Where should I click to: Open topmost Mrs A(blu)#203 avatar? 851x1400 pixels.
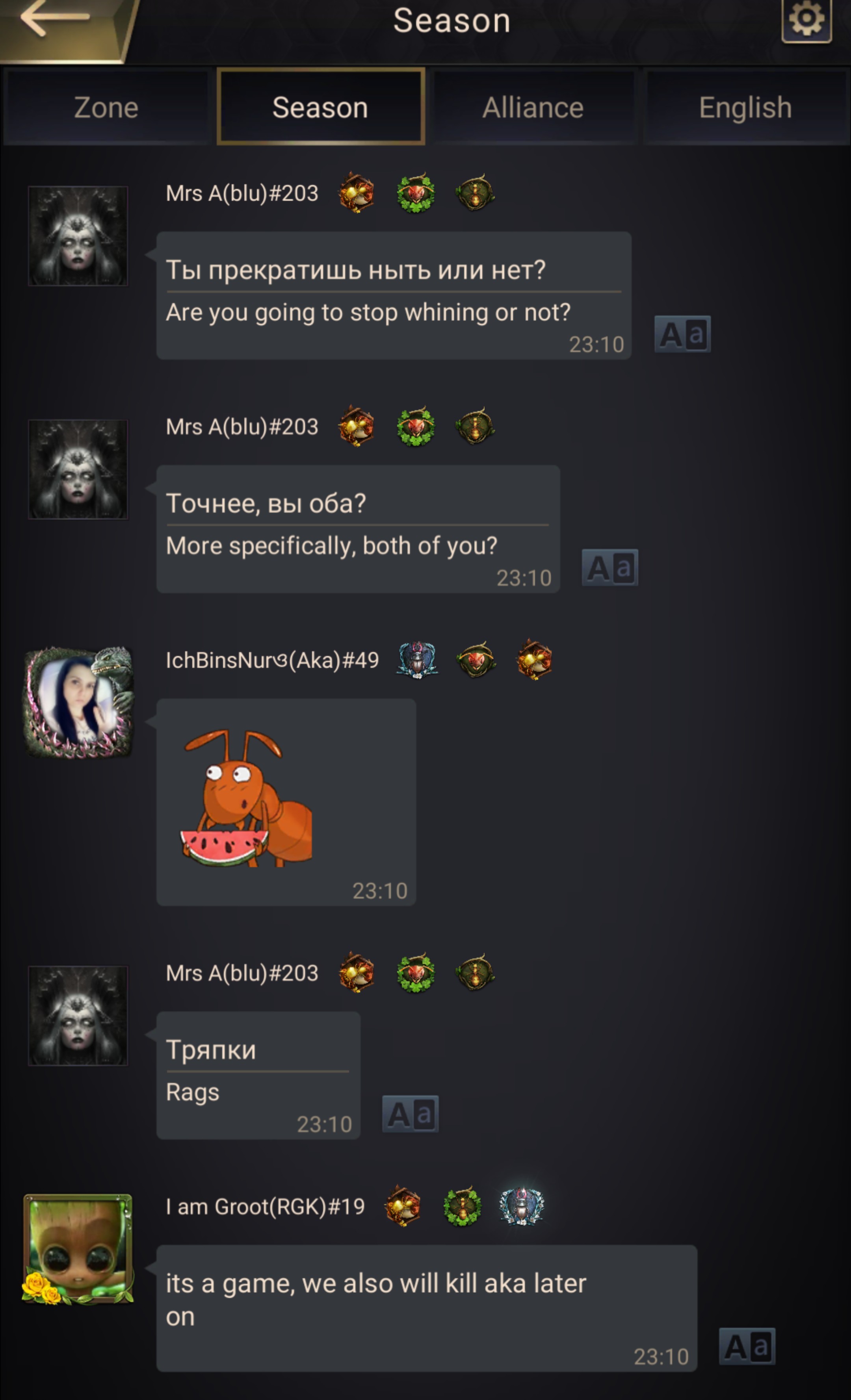(x=78, y=236)
